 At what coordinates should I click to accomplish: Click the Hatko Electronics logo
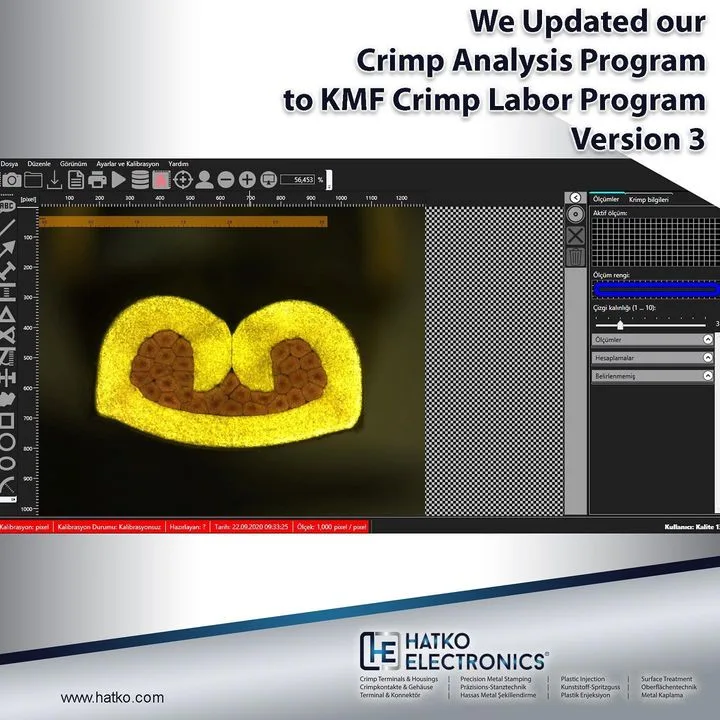[x=453, y=651]
